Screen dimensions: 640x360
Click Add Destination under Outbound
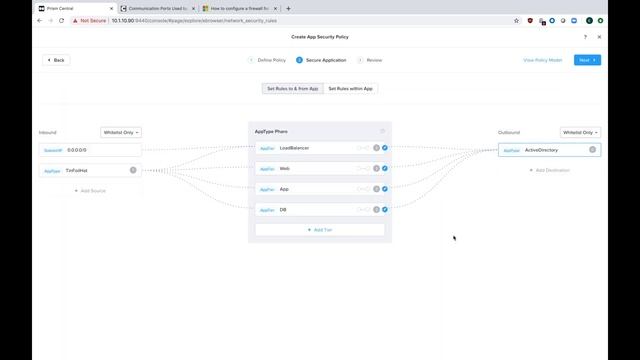tap(549, 170)
